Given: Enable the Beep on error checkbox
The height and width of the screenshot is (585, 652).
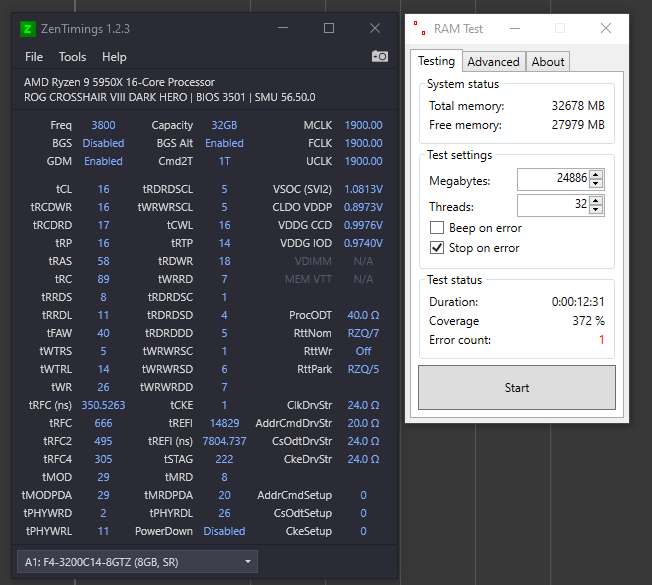Looking at the screenshot, I should coord(437,228).
